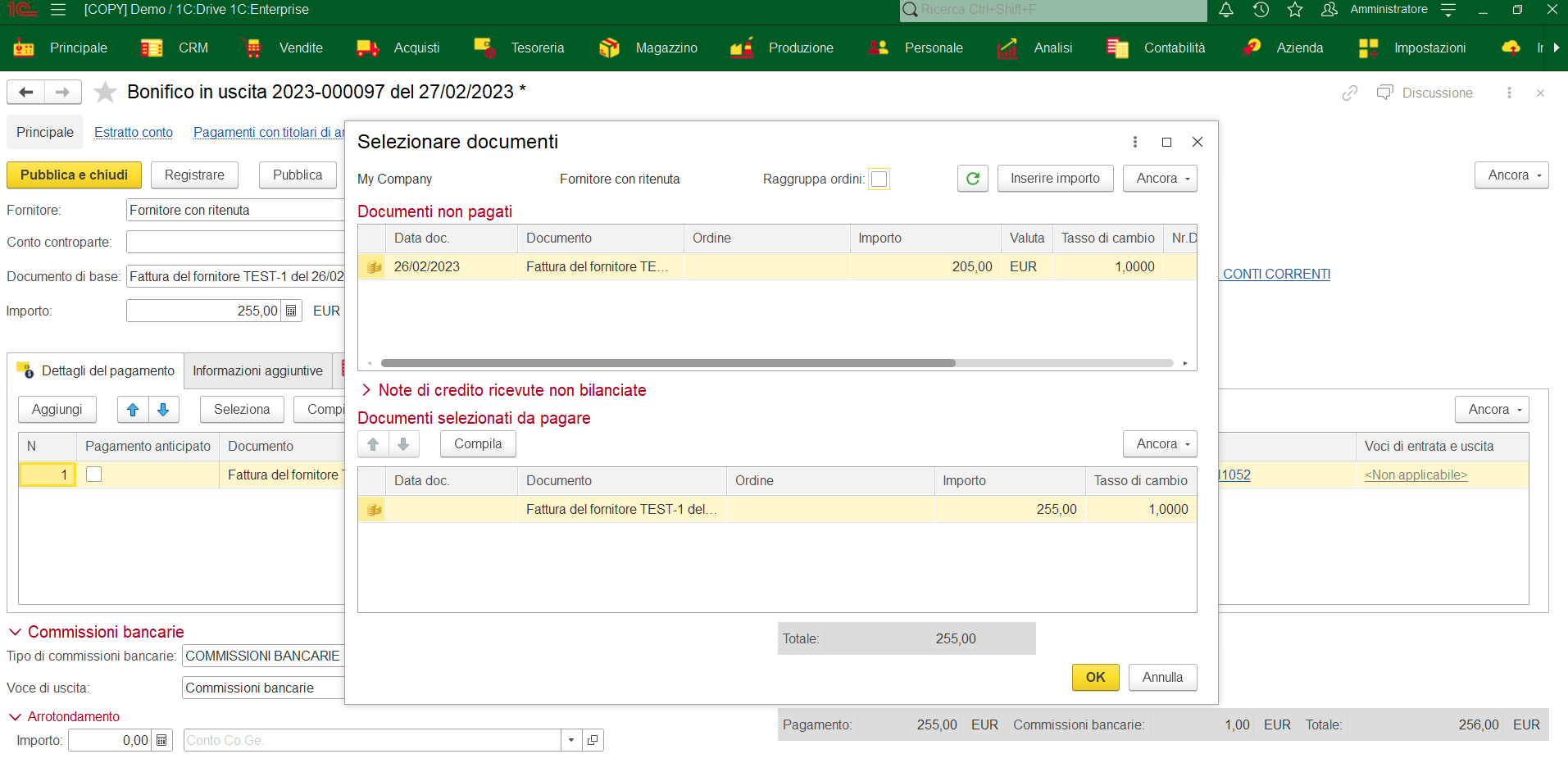The height and width of the screenshot is (763, 1568).
Task: Add document to favorites star
Action: tap(105, 92)
